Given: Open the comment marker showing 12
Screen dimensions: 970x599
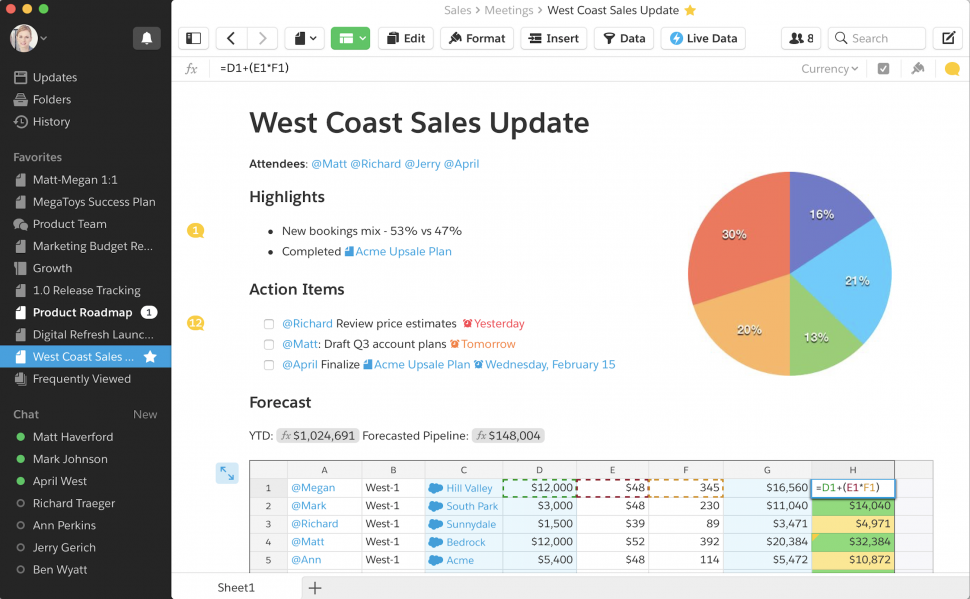Looking at the screenshot, I should [x=196, y=323].
